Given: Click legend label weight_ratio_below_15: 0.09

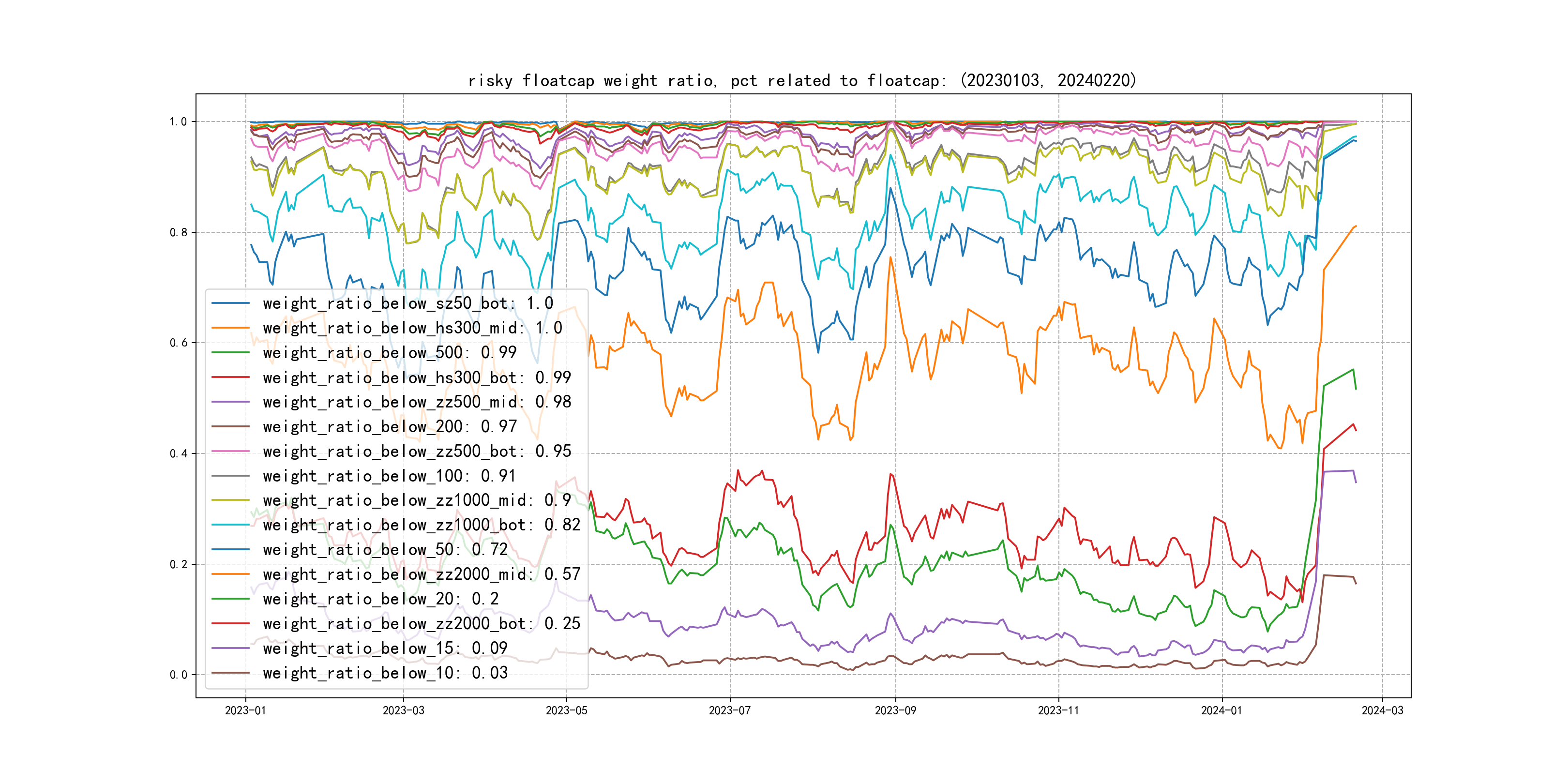Looking at the screenshot, I should click(385, 648).
